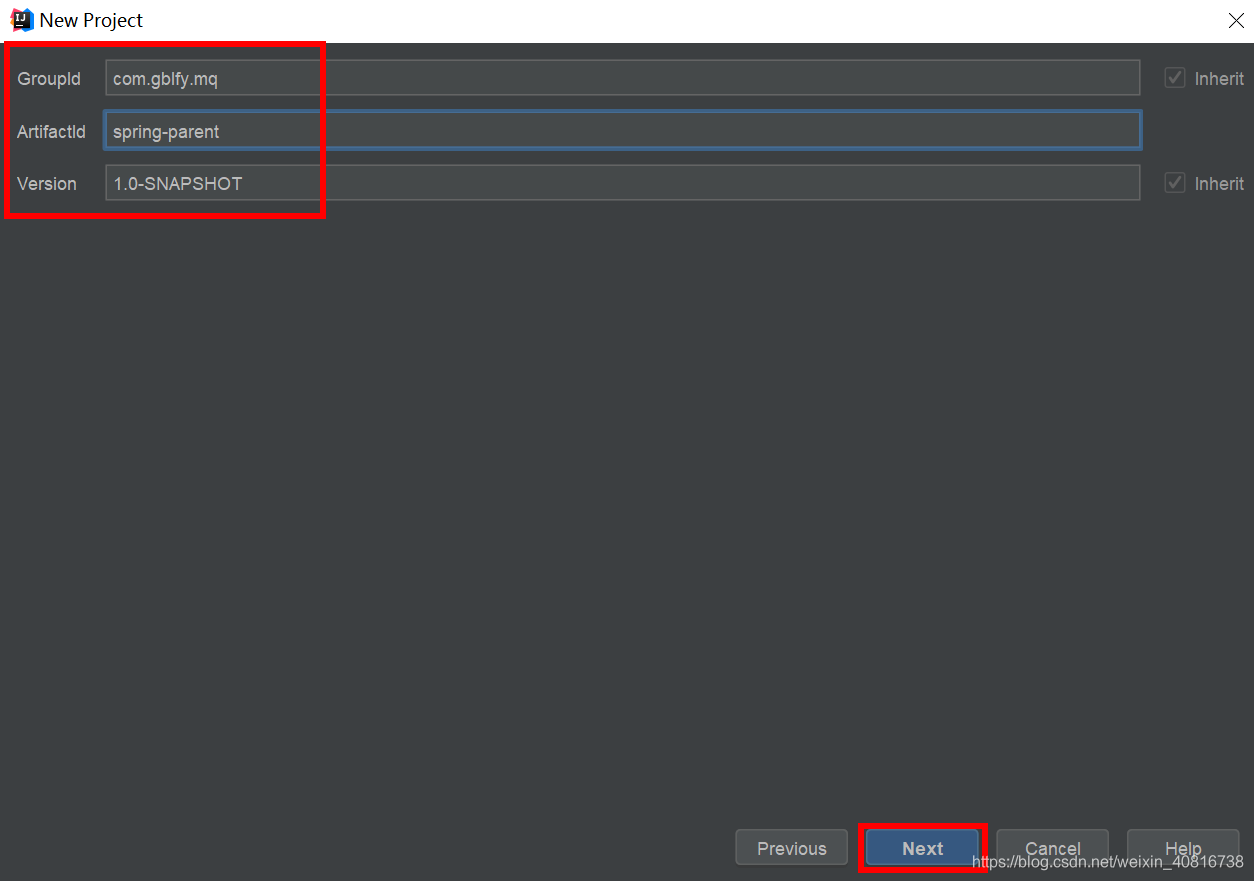Viewport: 1254px width, 881px height.
Task: Click the ArtifactId label text
Action: (x=52, y=131)
